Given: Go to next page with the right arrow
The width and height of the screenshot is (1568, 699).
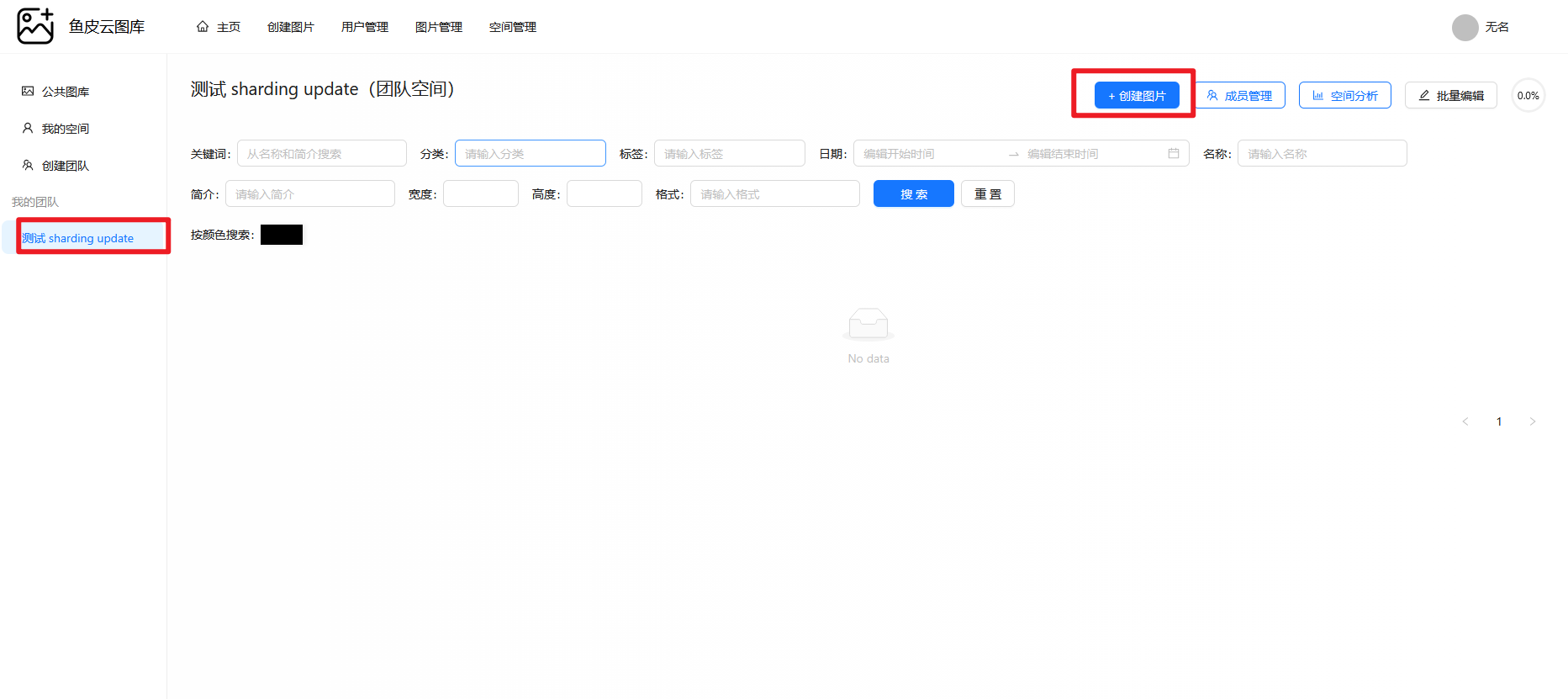Looking at the screenshot, I should (1533, 421).
